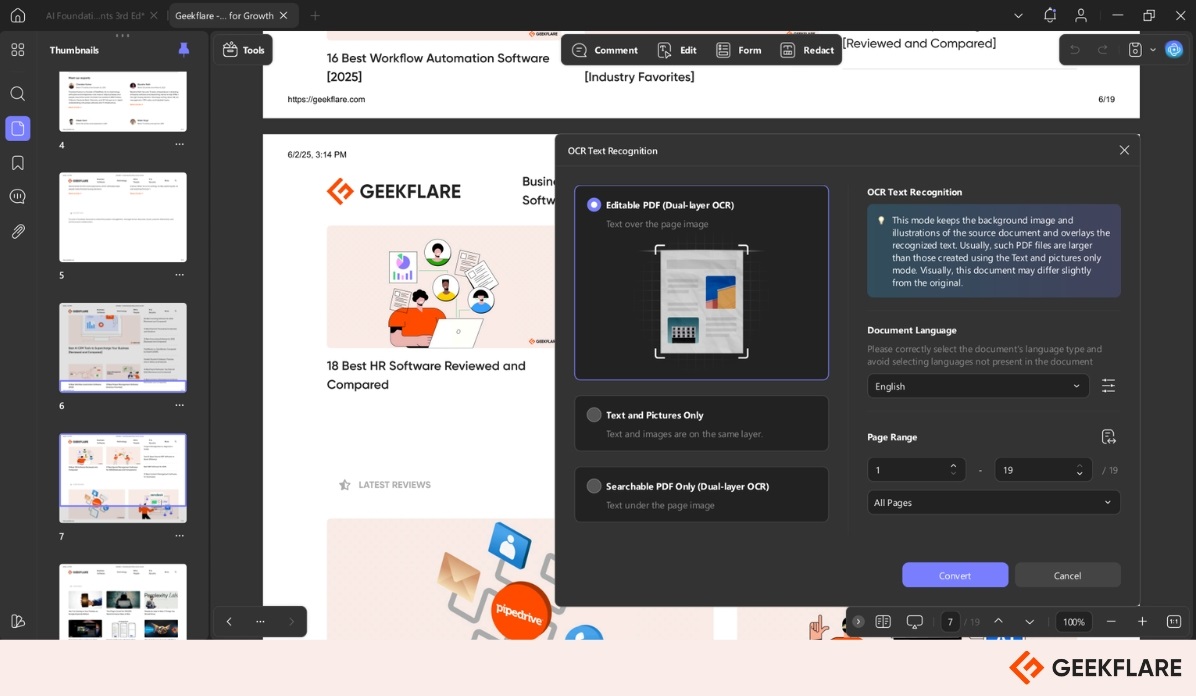Open language settings icon beside English
This screenshot has width=1196, height=696.
(1108, 385)
